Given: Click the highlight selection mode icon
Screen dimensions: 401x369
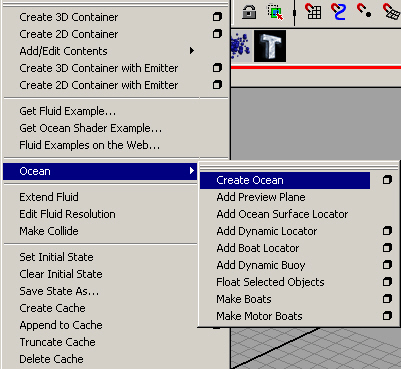Looking at the screenshot, I should 275,12.
